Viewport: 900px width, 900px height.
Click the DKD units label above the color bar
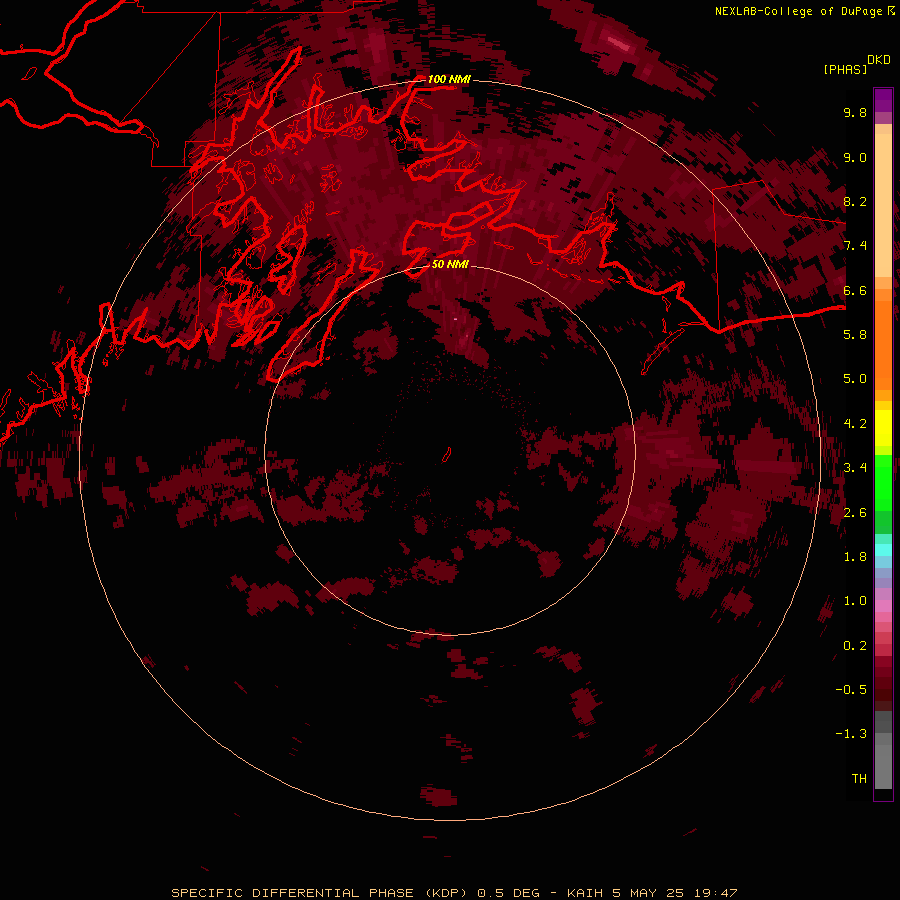tap(878, 60)
